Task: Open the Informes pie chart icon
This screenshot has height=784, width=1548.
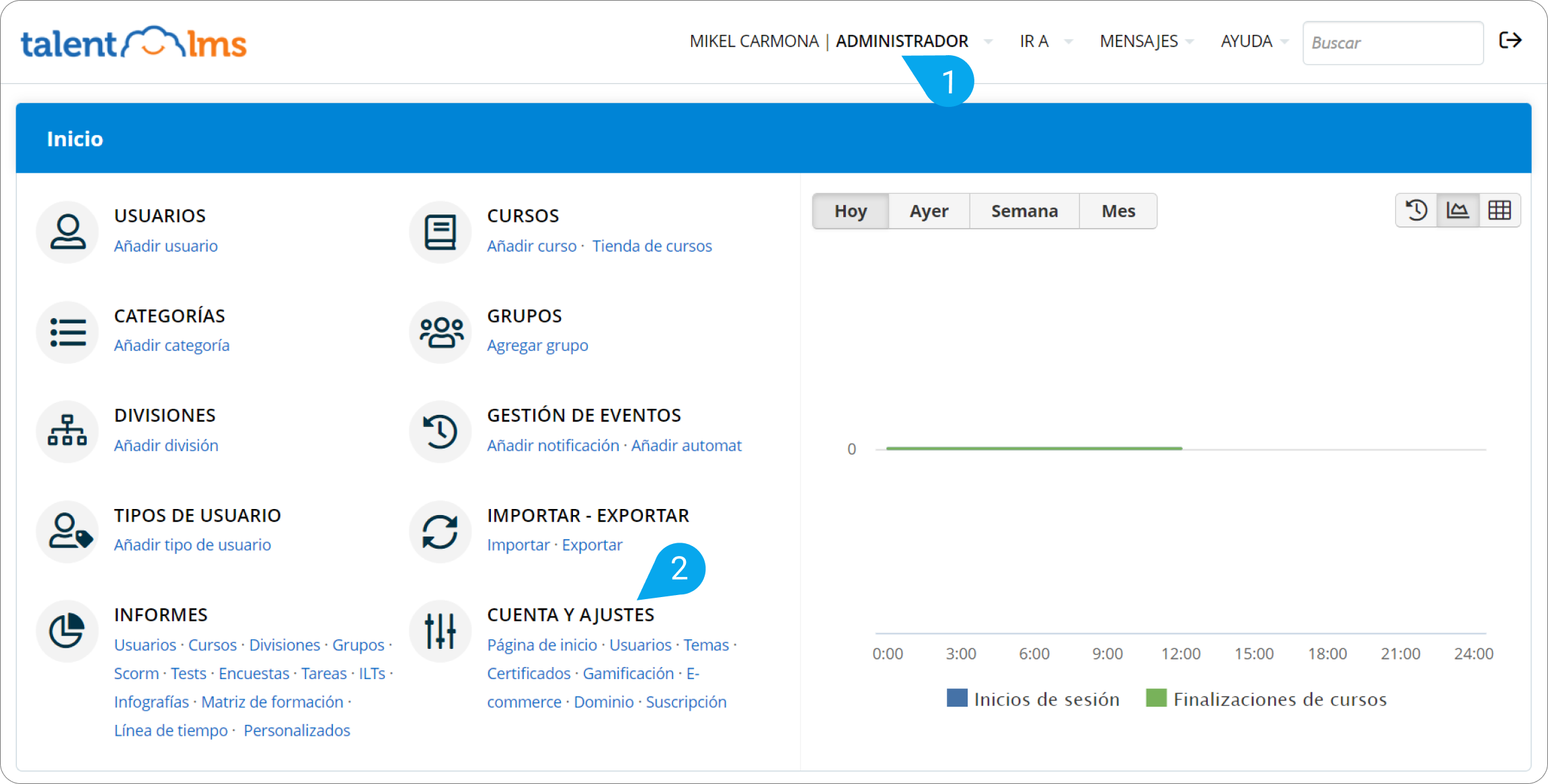Action: click(x=67, y=631)
